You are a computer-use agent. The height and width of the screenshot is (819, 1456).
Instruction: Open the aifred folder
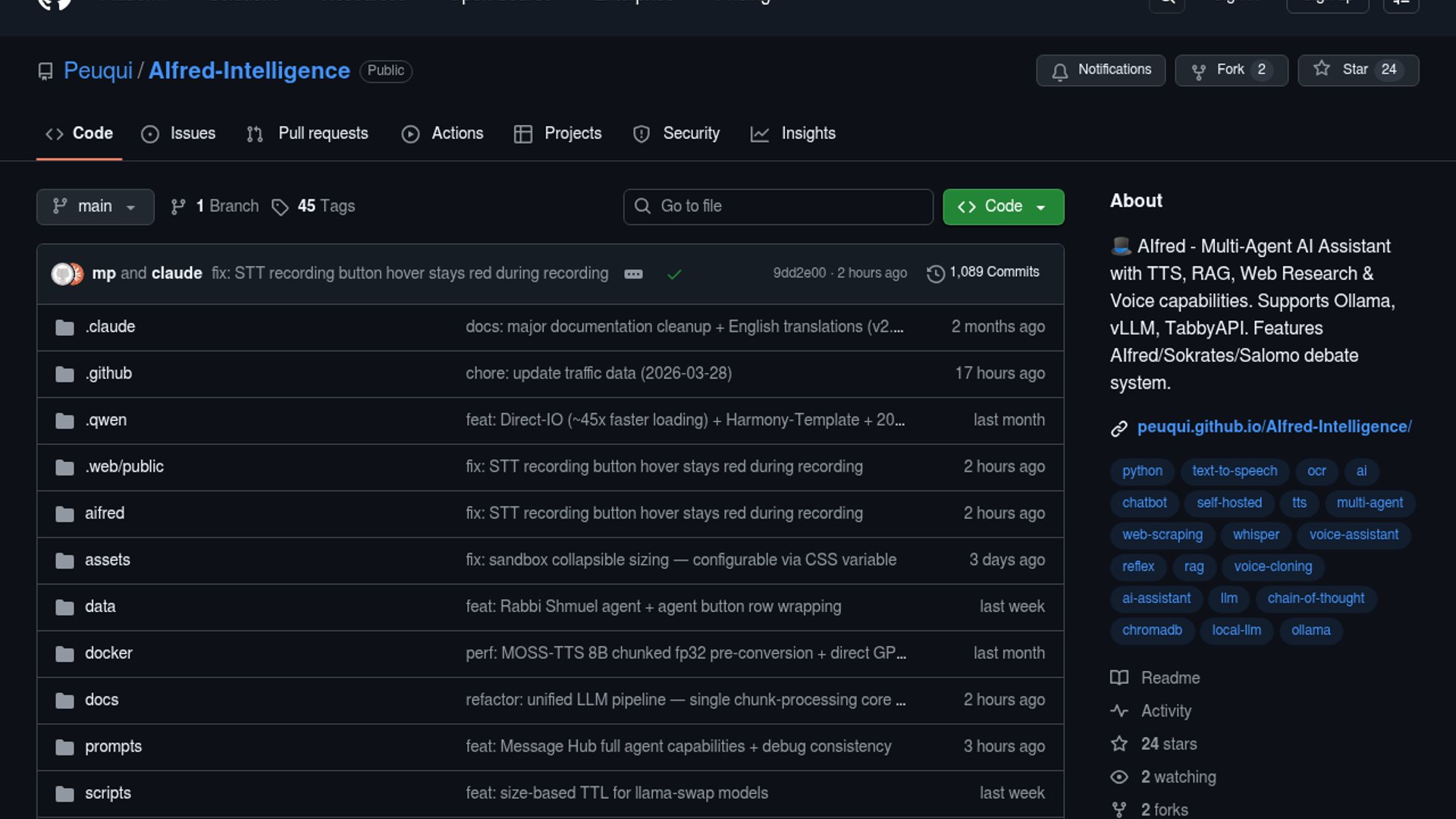pyautogui.click(x=105, y=513)
